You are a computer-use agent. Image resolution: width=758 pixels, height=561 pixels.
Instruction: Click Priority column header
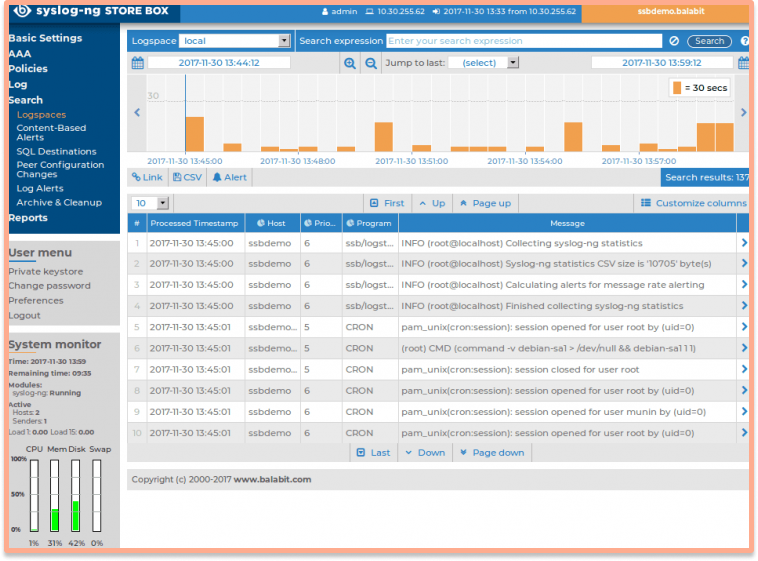[x=321, y=223]
